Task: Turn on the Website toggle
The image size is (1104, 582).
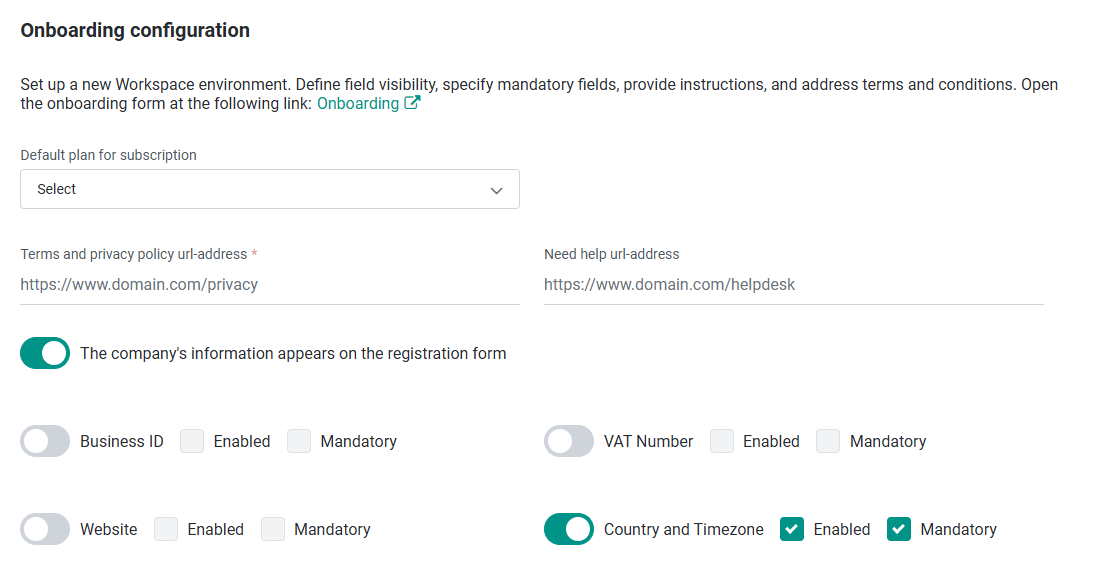Action: pyautogui.click(x=44, y=529)
